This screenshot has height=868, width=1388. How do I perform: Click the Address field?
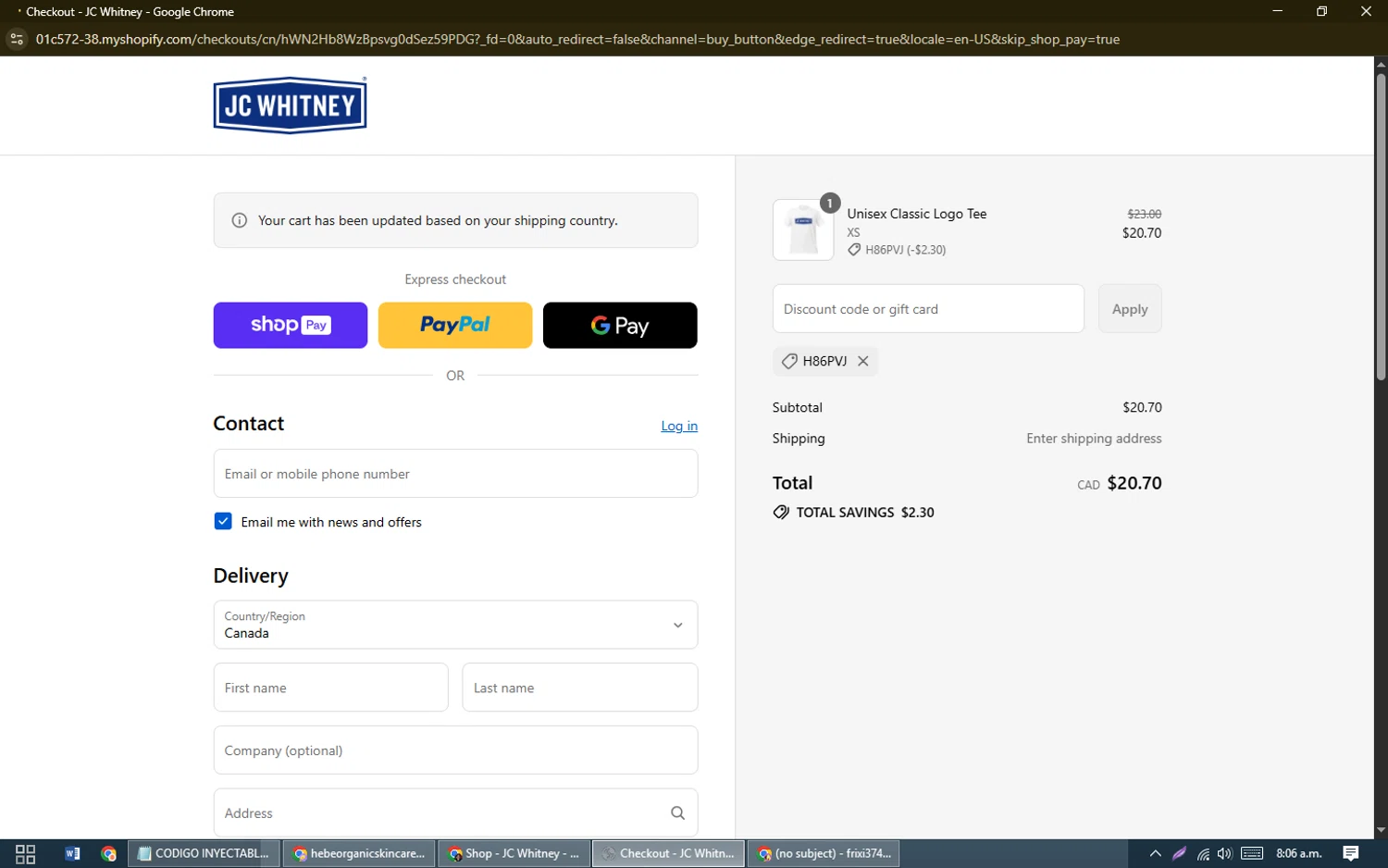(x=455, y=813)
